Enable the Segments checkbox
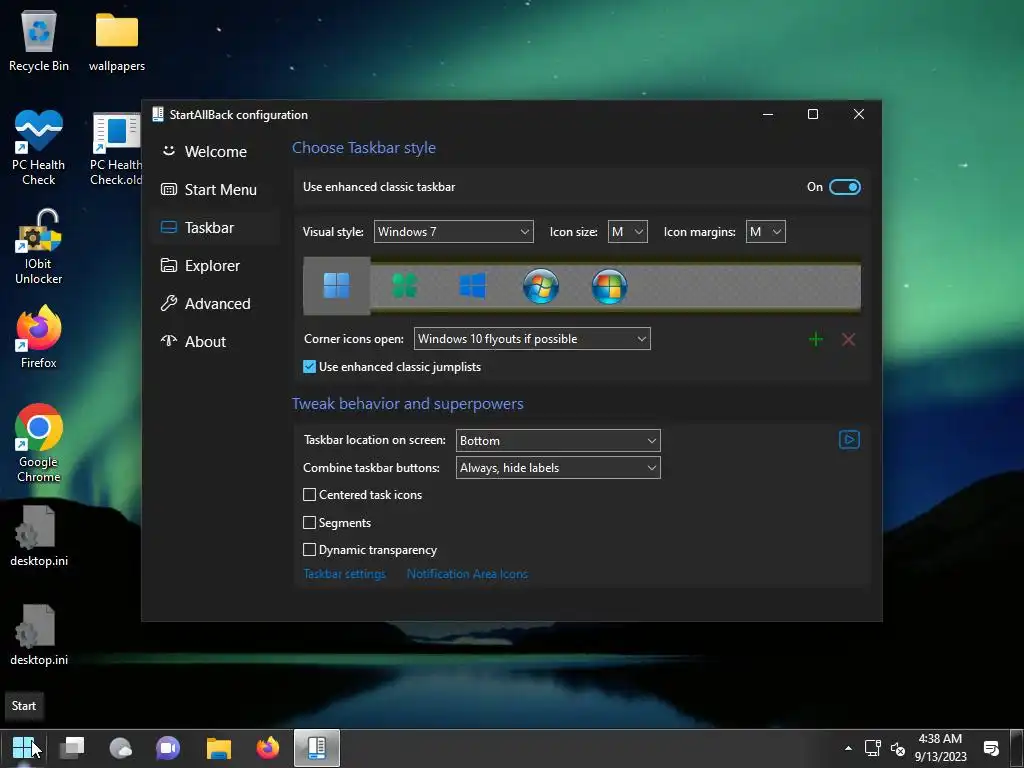The width and height of the screenshot is (1024, 768). point(310,522)
